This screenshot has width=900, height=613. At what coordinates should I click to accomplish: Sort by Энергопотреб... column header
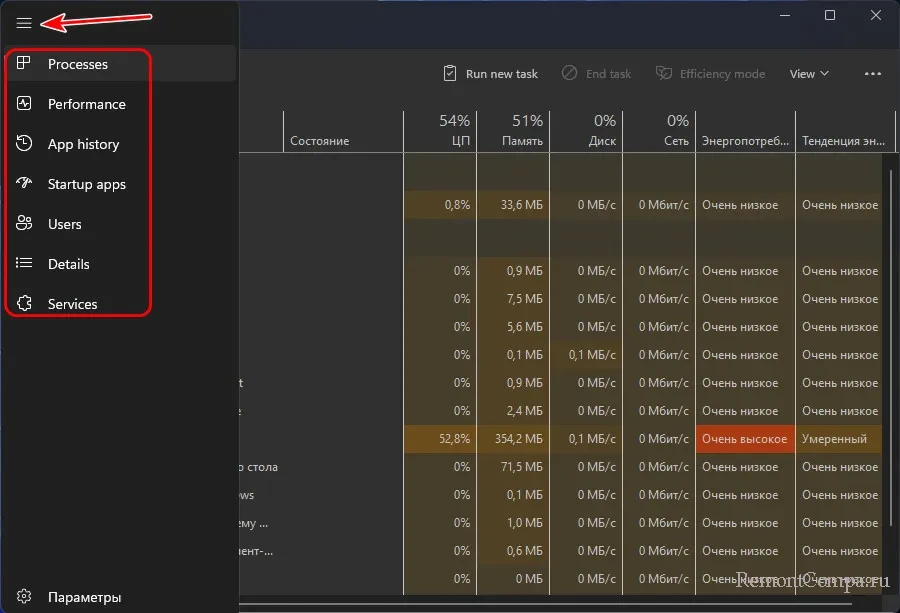click(x=746, y=132)
